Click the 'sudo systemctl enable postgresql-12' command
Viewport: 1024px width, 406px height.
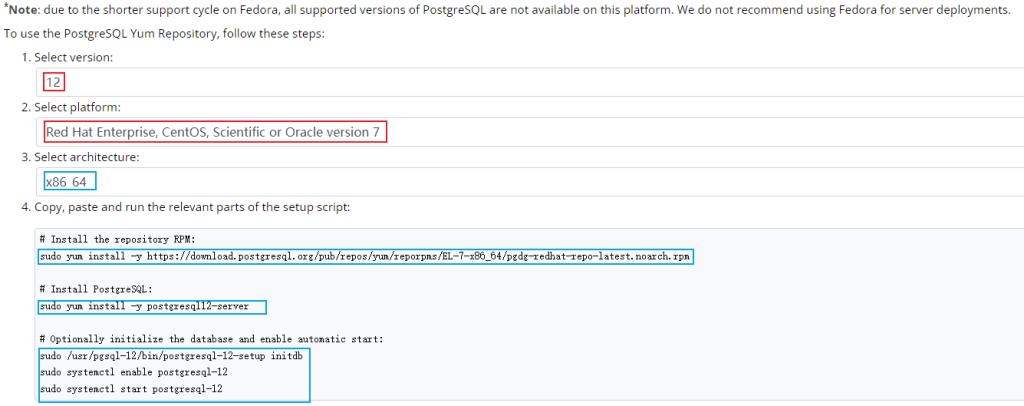(133, 373)
